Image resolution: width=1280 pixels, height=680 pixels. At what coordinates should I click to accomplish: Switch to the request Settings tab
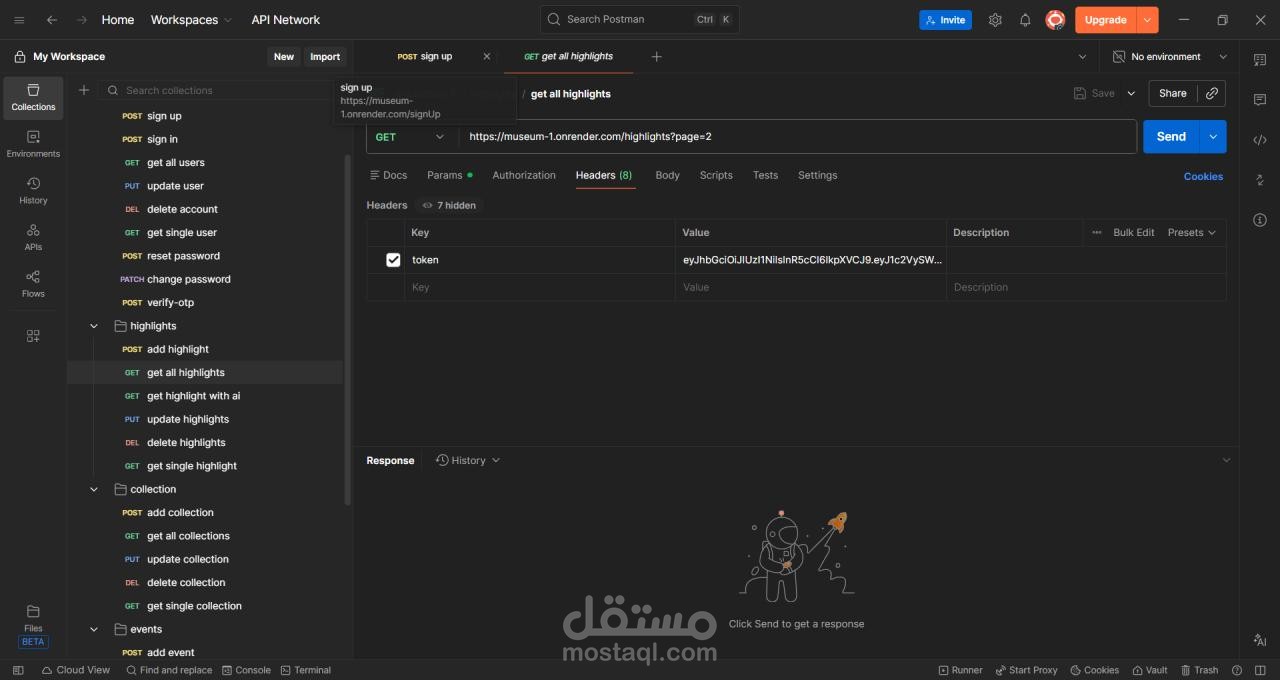(817, 175)
